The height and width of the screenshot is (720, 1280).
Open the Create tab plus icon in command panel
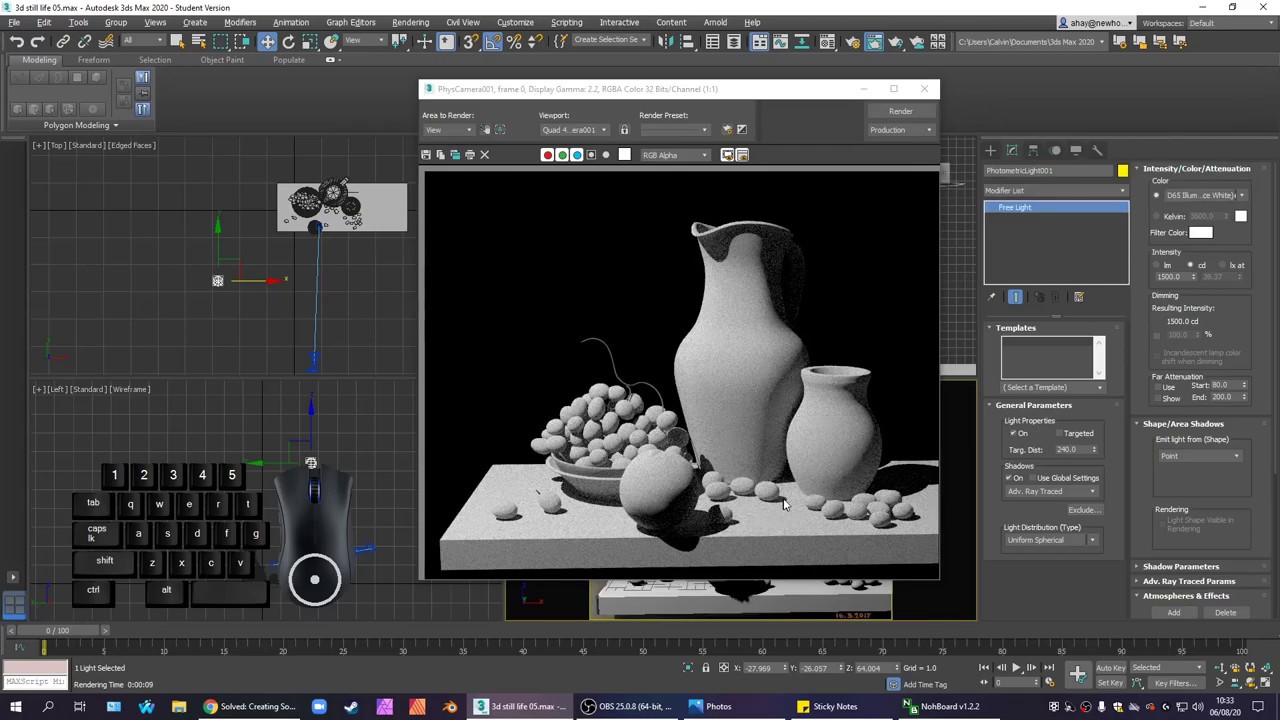coord(990,150)
